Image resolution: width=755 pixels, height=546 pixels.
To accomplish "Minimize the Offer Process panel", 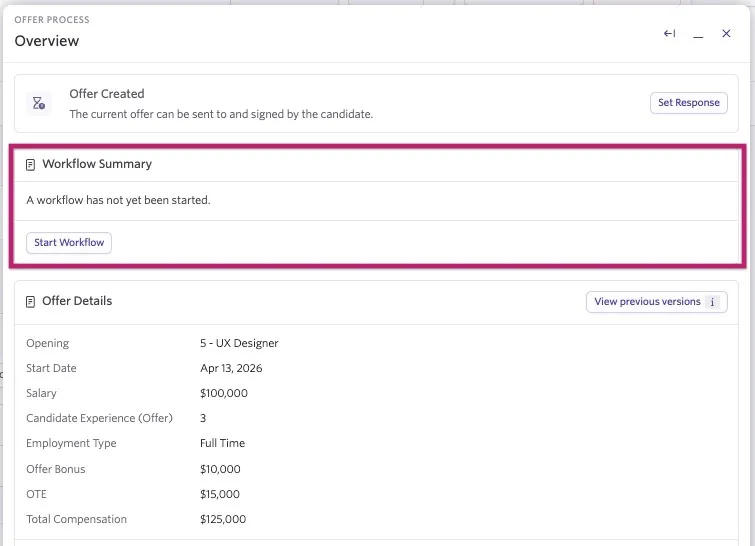I will [x=698, y=37].
